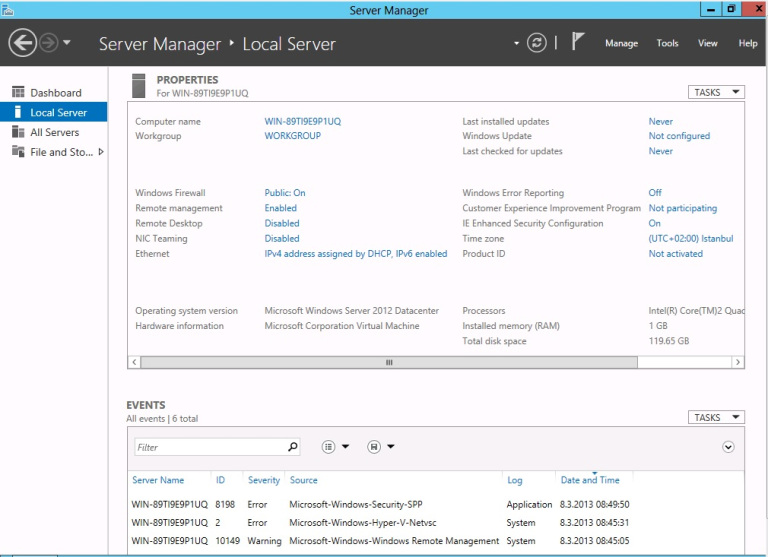The height and width of the screenshot is (557, 768).
Task: Open the Dashboard icon in sidebar
Action: (17, 93)
